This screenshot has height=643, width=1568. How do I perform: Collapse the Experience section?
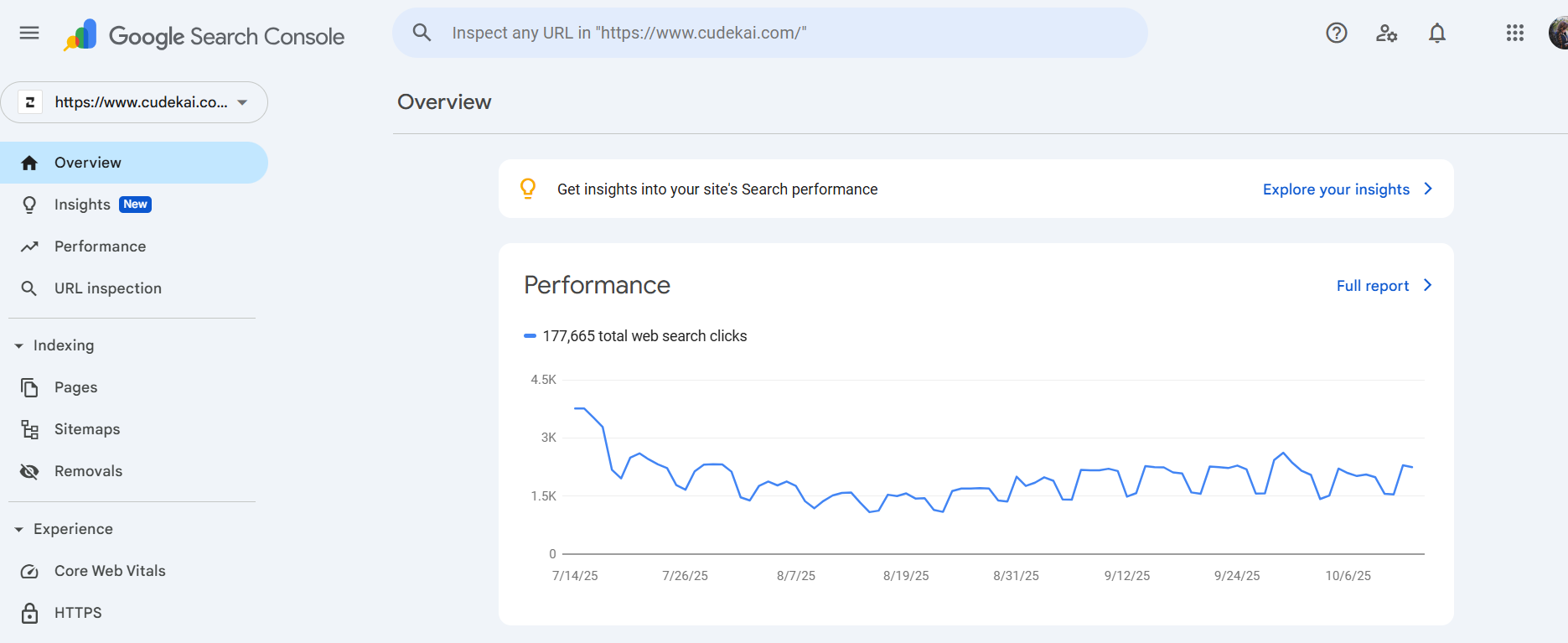coord(19,529)
